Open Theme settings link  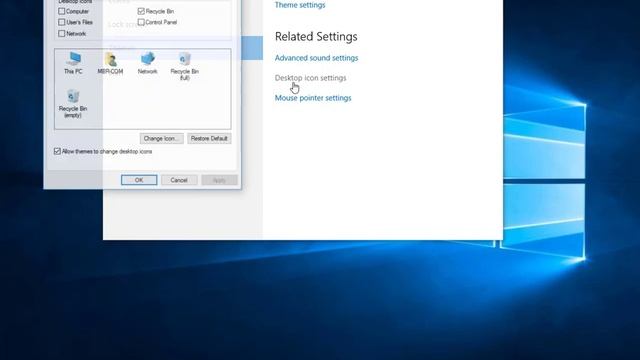300,5
